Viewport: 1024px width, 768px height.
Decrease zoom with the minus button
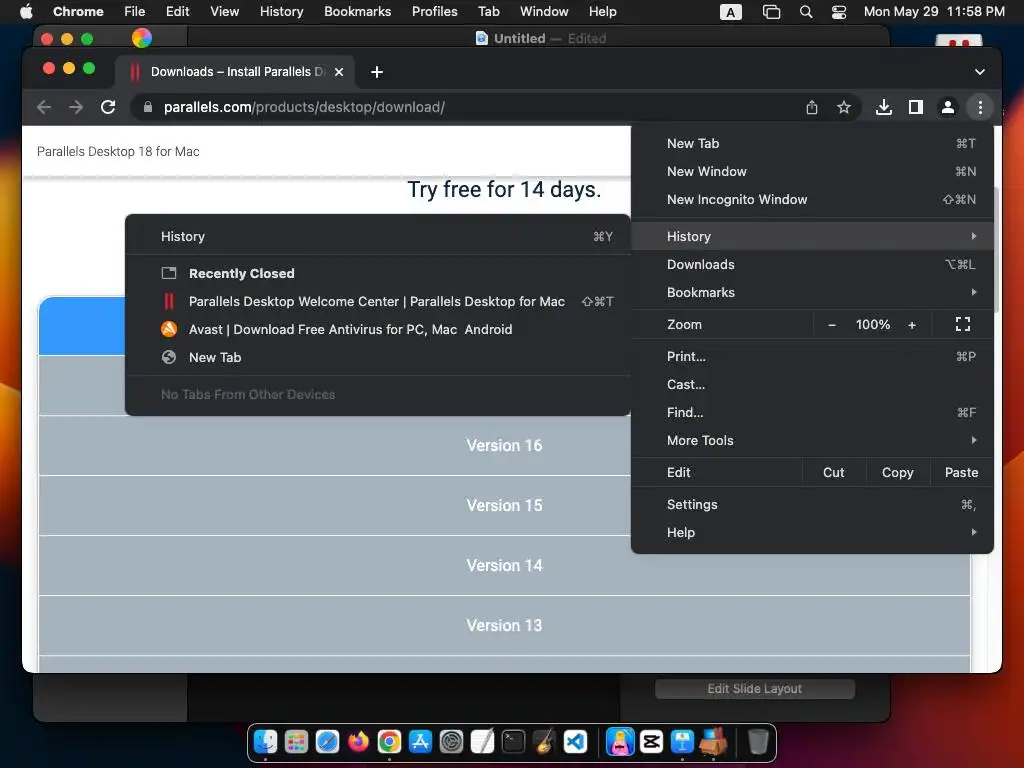832,325
